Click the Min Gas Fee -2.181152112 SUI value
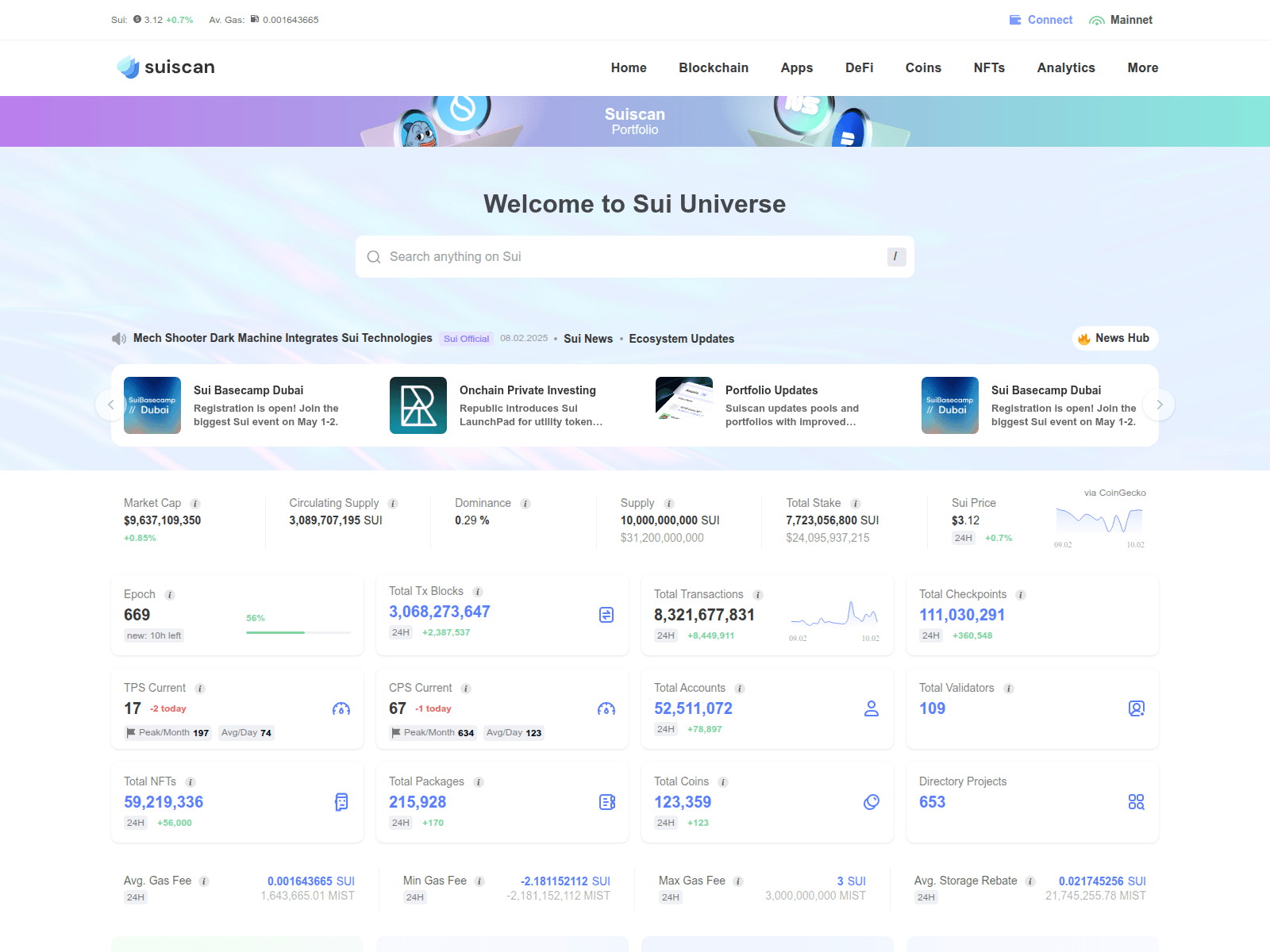Image resolution: width=1270 pixels, height=952 pixels. coord(565,881)
